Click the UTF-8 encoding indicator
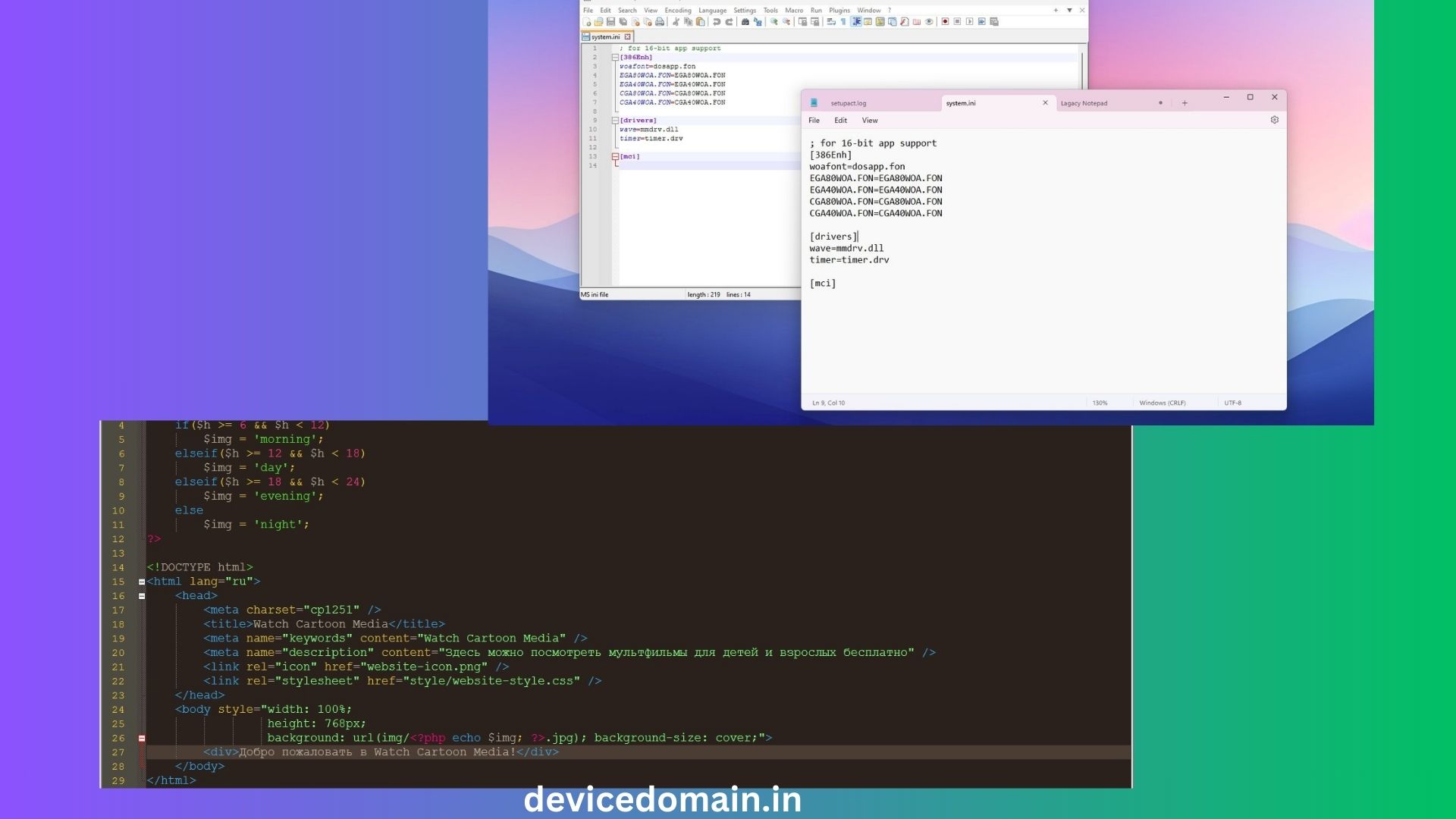This screenshot has width=1456, height=819. tap(1232, 403)
